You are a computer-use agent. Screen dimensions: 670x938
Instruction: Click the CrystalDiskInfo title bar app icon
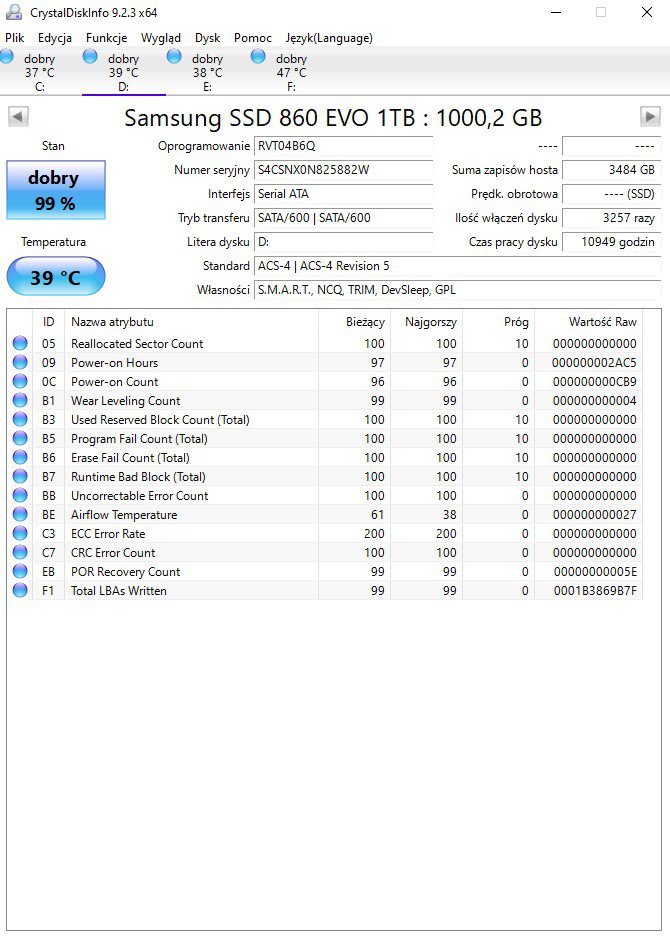(14, 12)
